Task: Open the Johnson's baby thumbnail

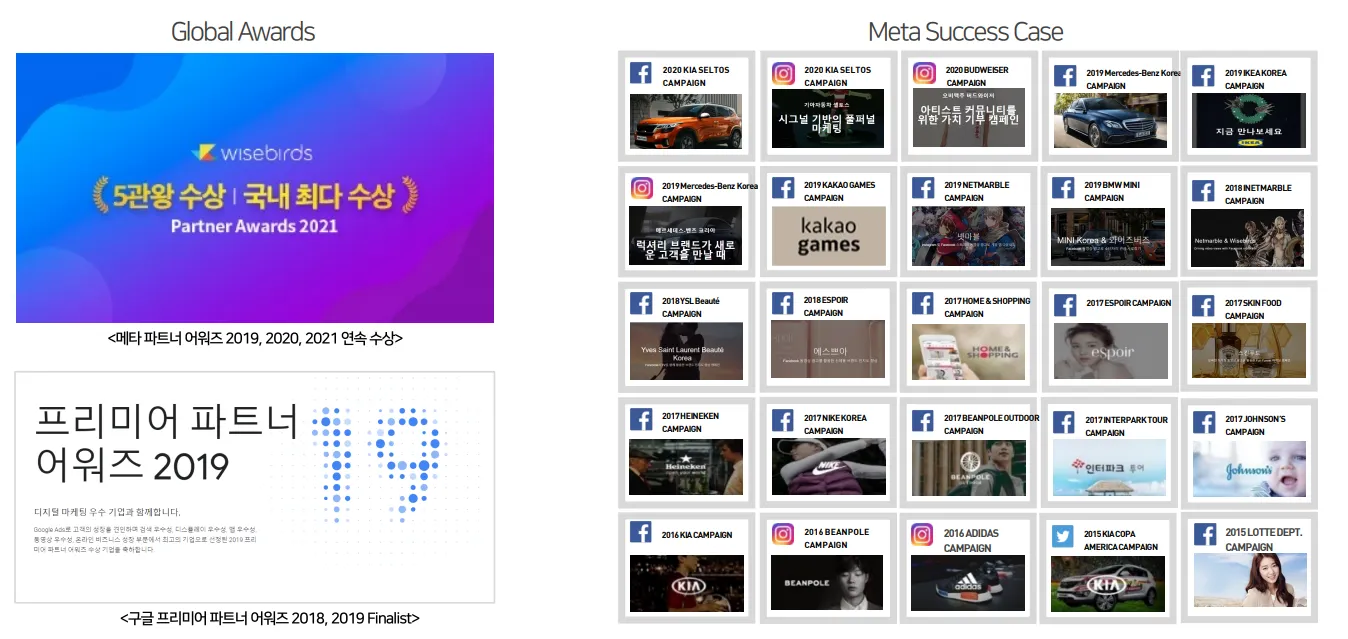Action: (1249, 469)
